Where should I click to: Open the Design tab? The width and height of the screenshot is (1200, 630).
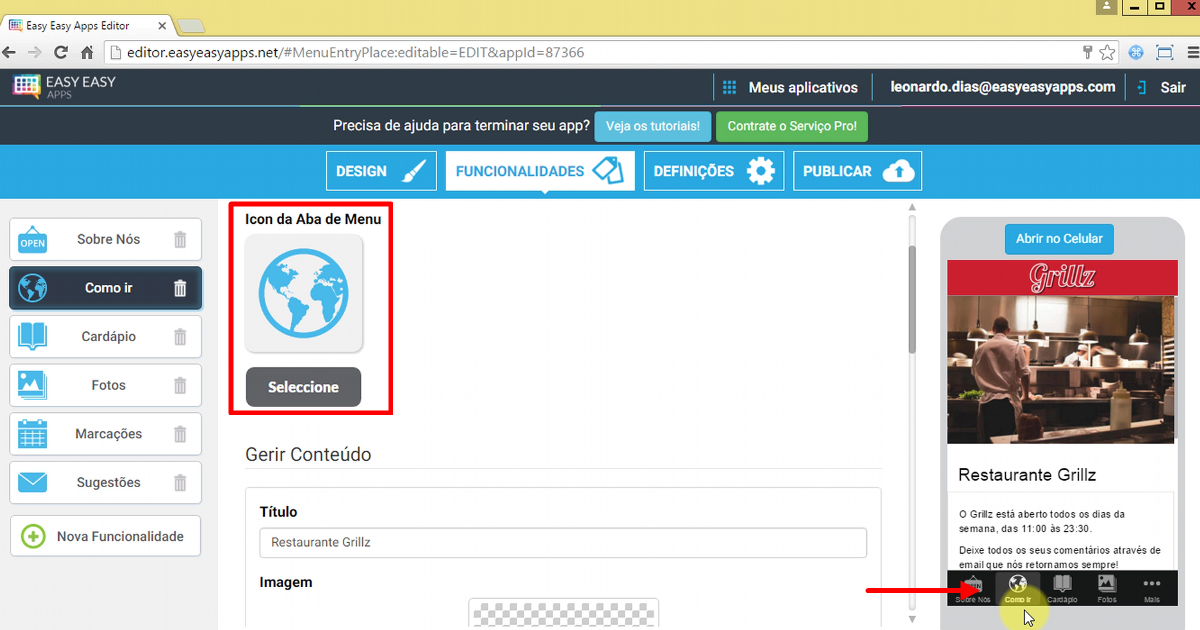click(381, 171)
